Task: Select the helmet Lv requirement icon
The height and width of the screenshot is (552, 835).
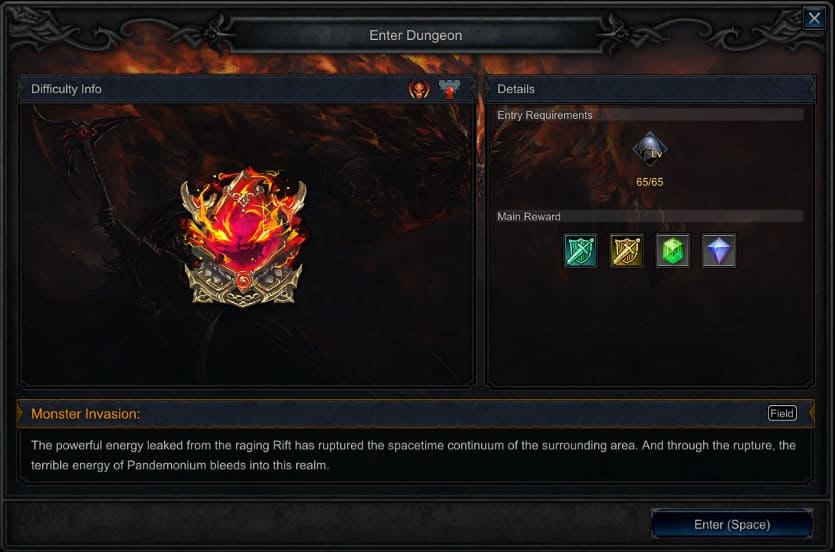Action: click(650, 150)
